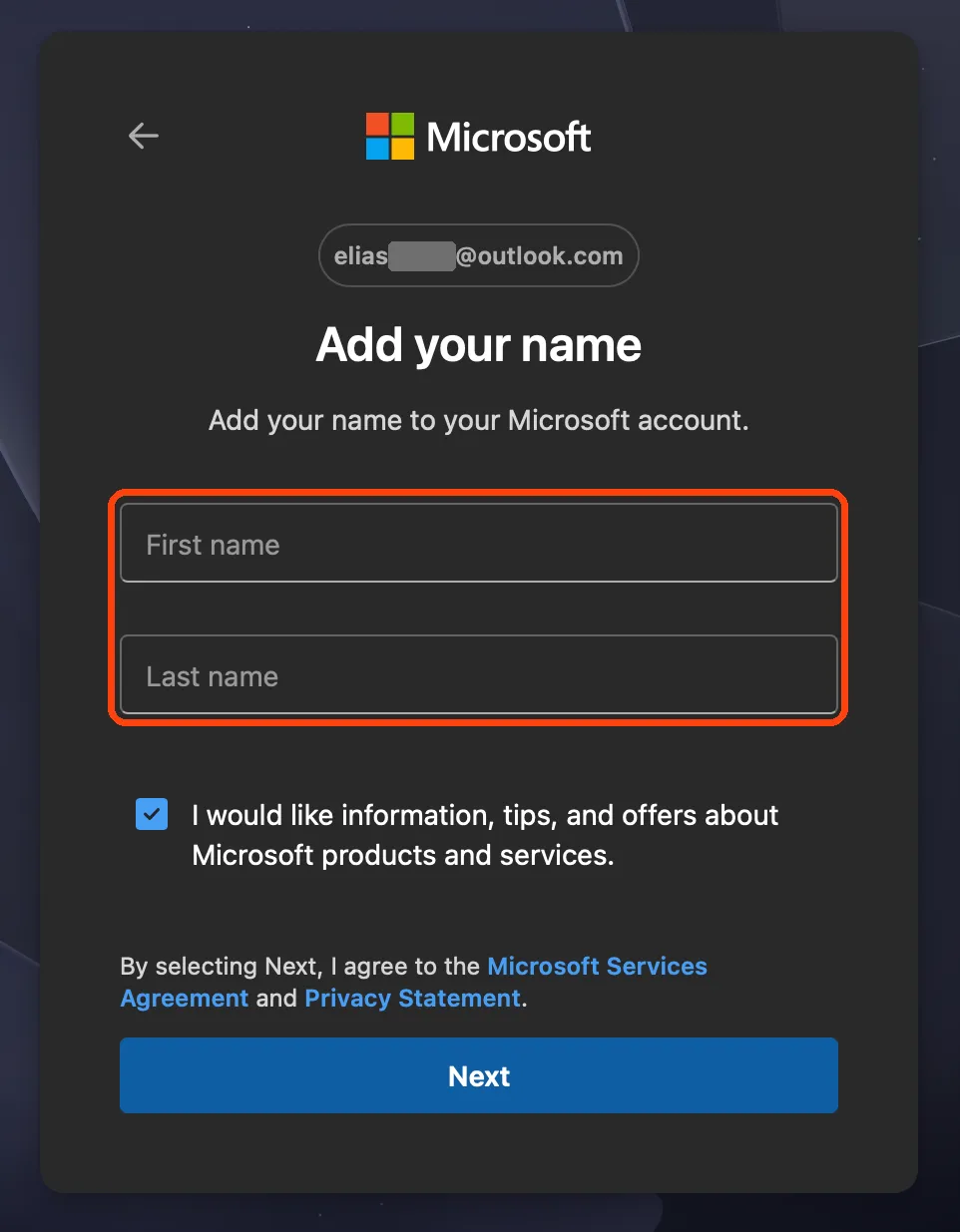Click "Add your name to your Microsoft account." text

click(479, 420)
